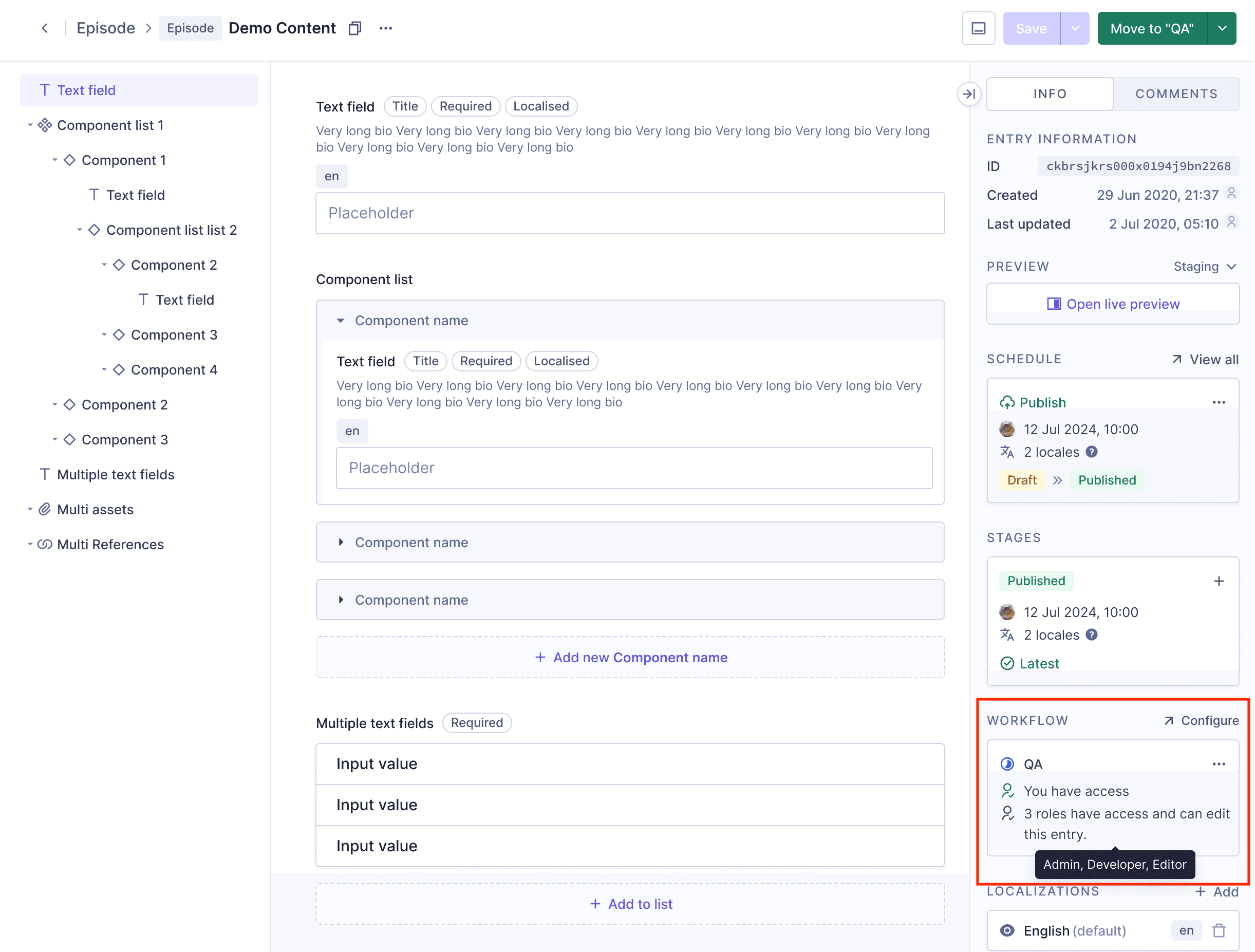Click the duplicate entry icon beside Demo Content

click(354, 28)
